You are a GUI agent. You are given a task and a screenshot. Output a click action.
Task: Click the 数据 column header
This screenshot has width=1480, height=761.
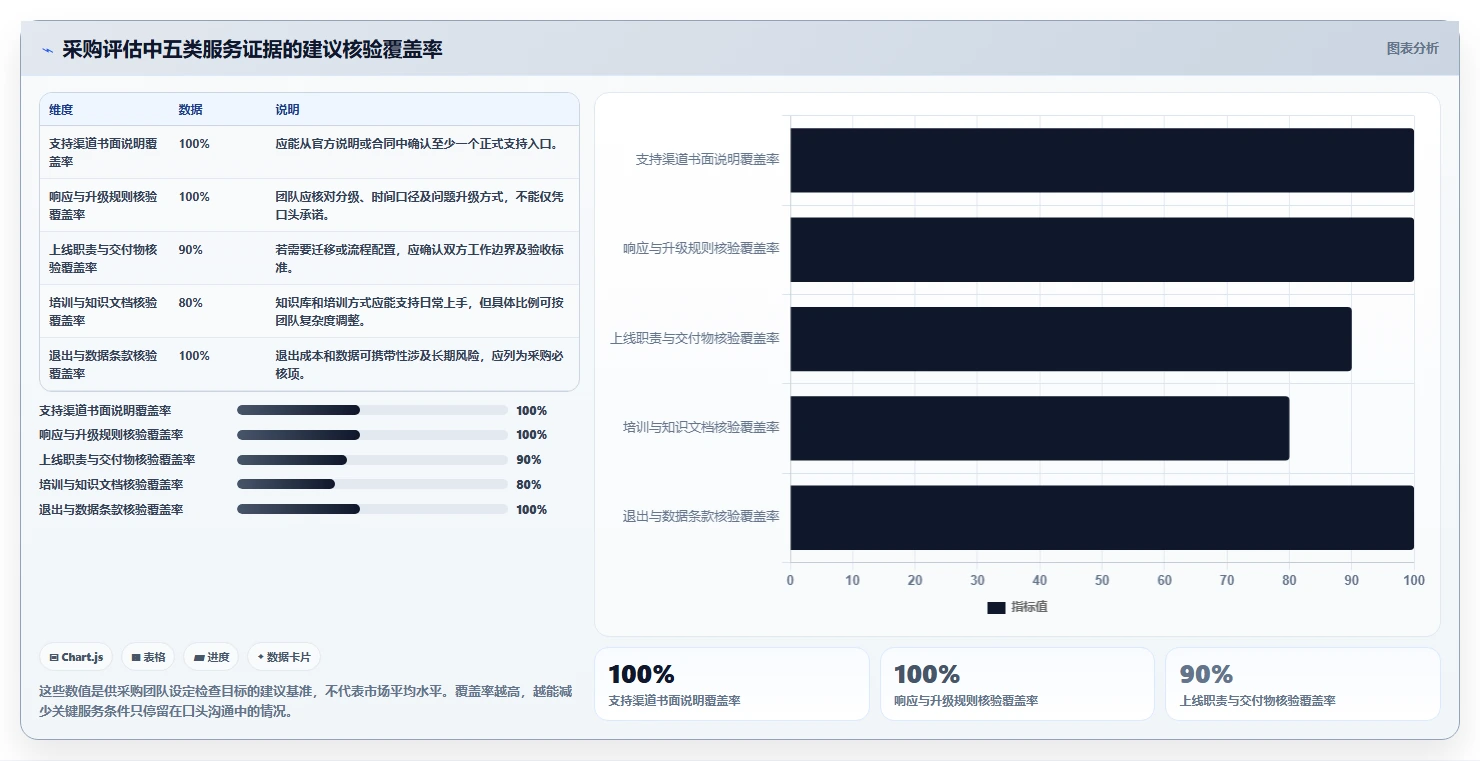coord(190,110)
